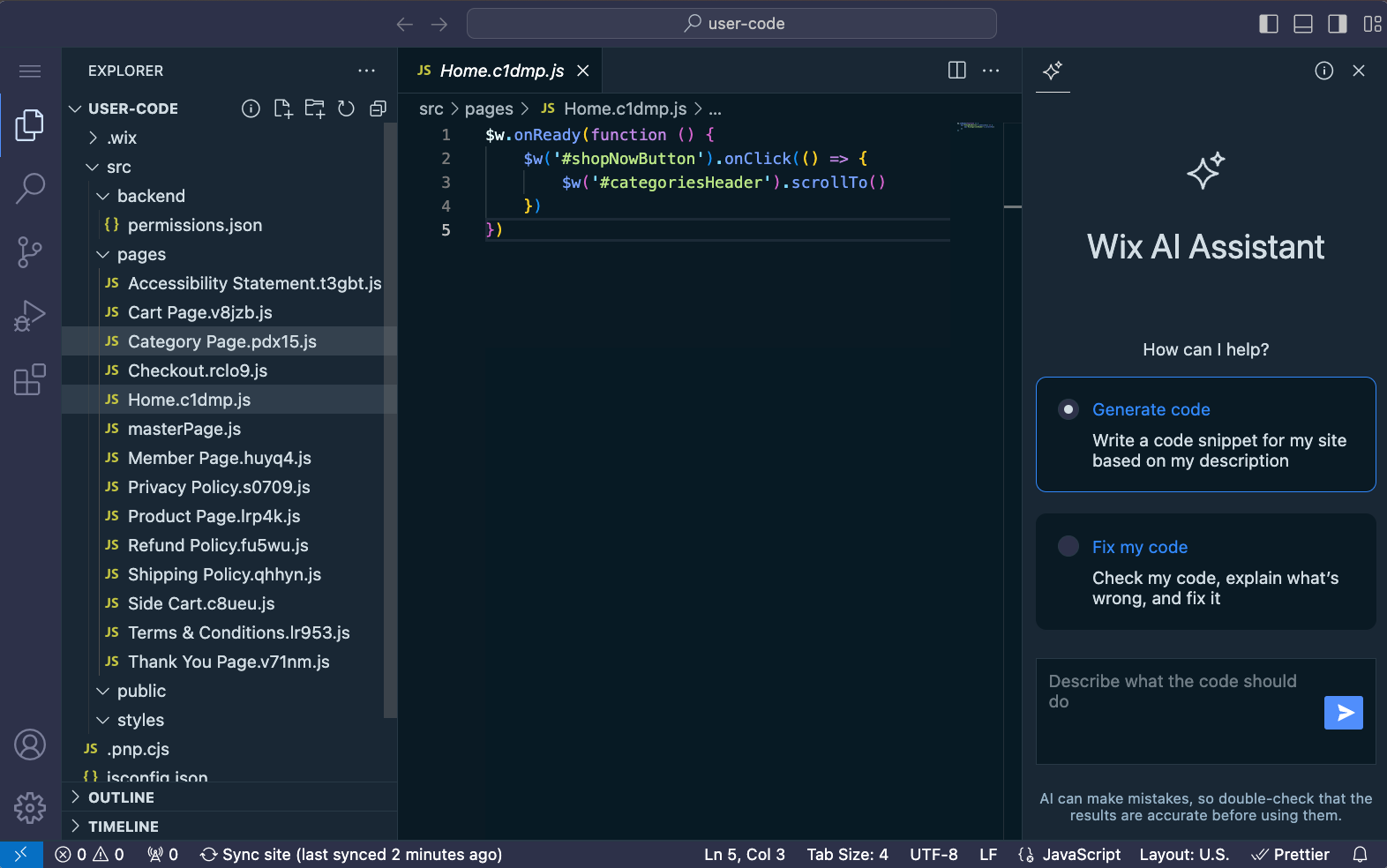The image size is (1387, 868).
Task: Open Customize Layout icon
Action: pyautogui.click(x=1372, y=24)
